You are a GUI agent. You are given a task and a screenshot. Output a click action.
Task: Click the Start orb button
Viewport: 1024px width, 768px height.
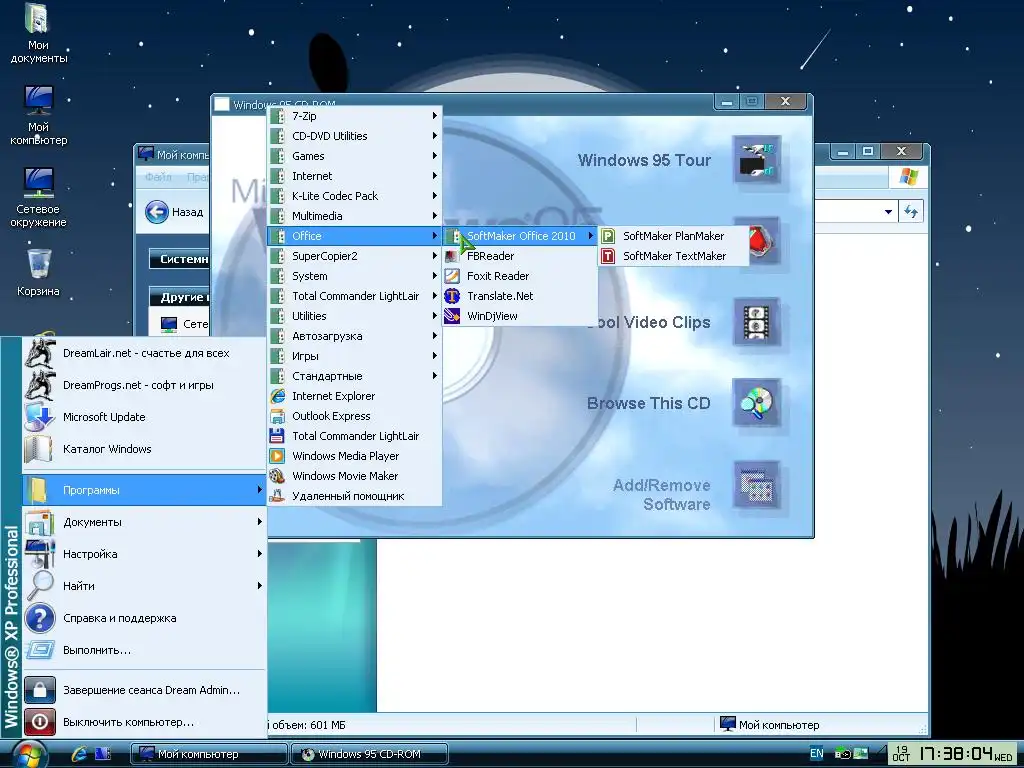tap(29, 755)
